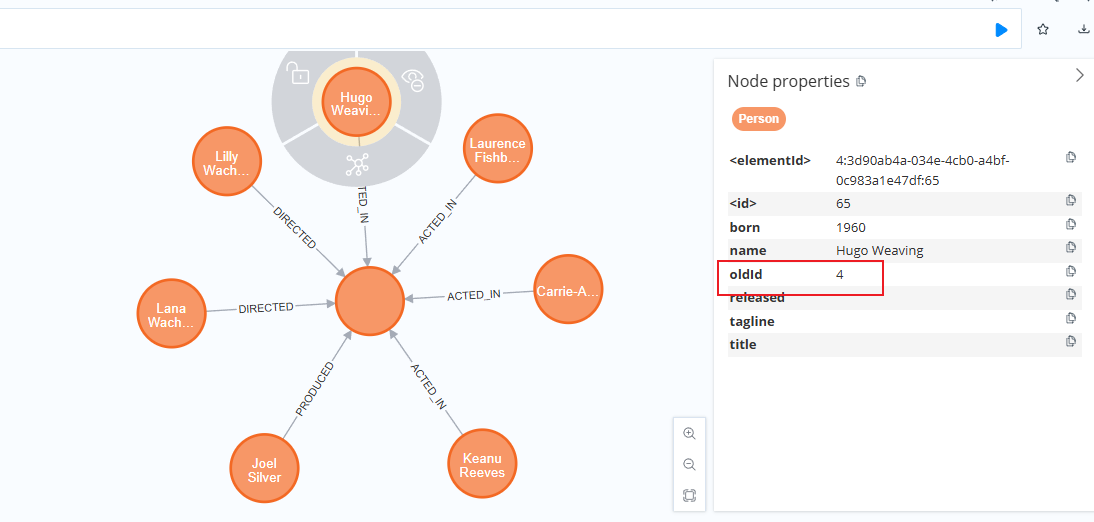Image resolution: width=1094 pixels, height=522 pixels.
Task: Zoom out of the graph
Action: [689, 465]
